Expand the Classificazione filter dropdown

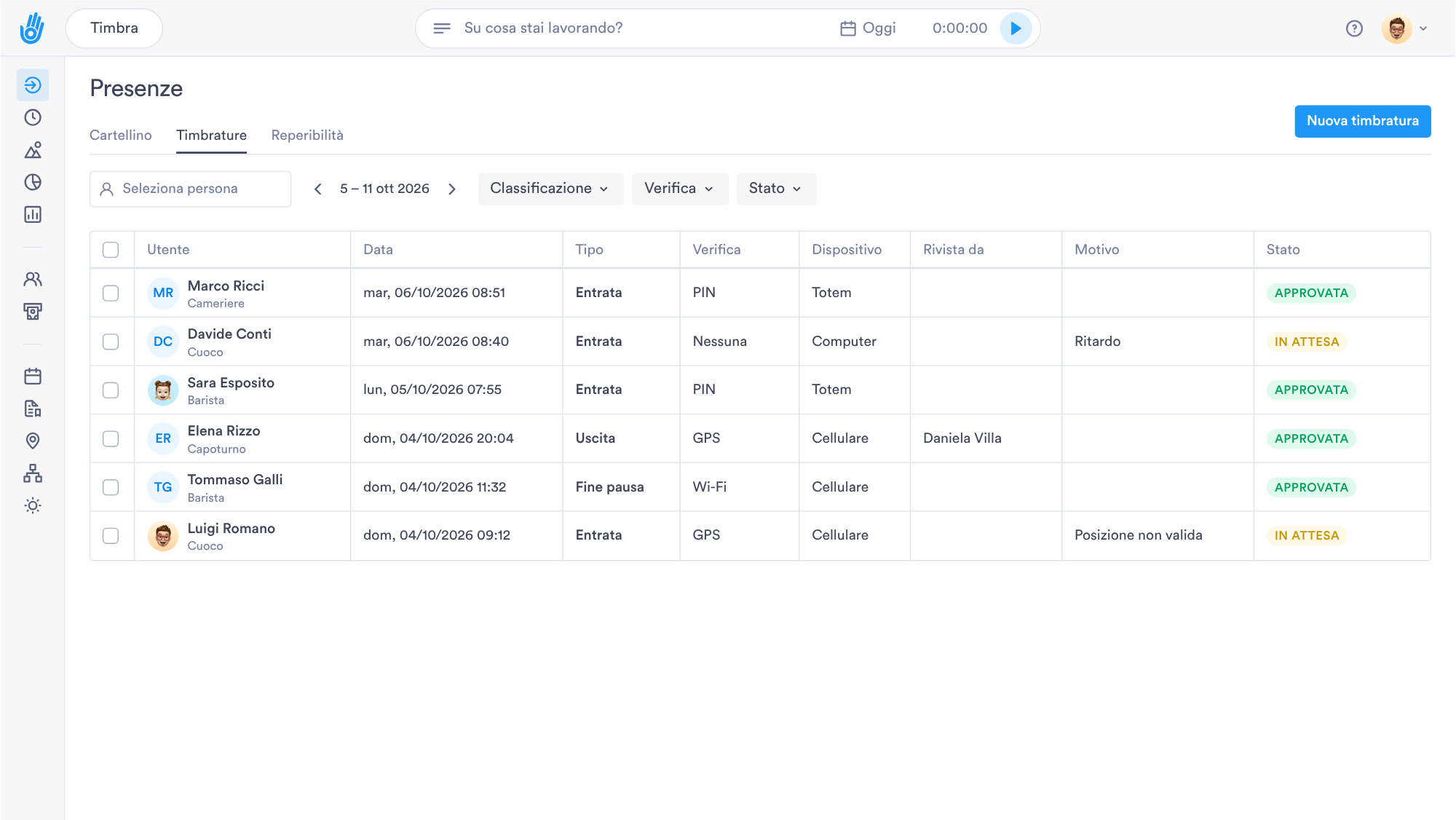550,189
